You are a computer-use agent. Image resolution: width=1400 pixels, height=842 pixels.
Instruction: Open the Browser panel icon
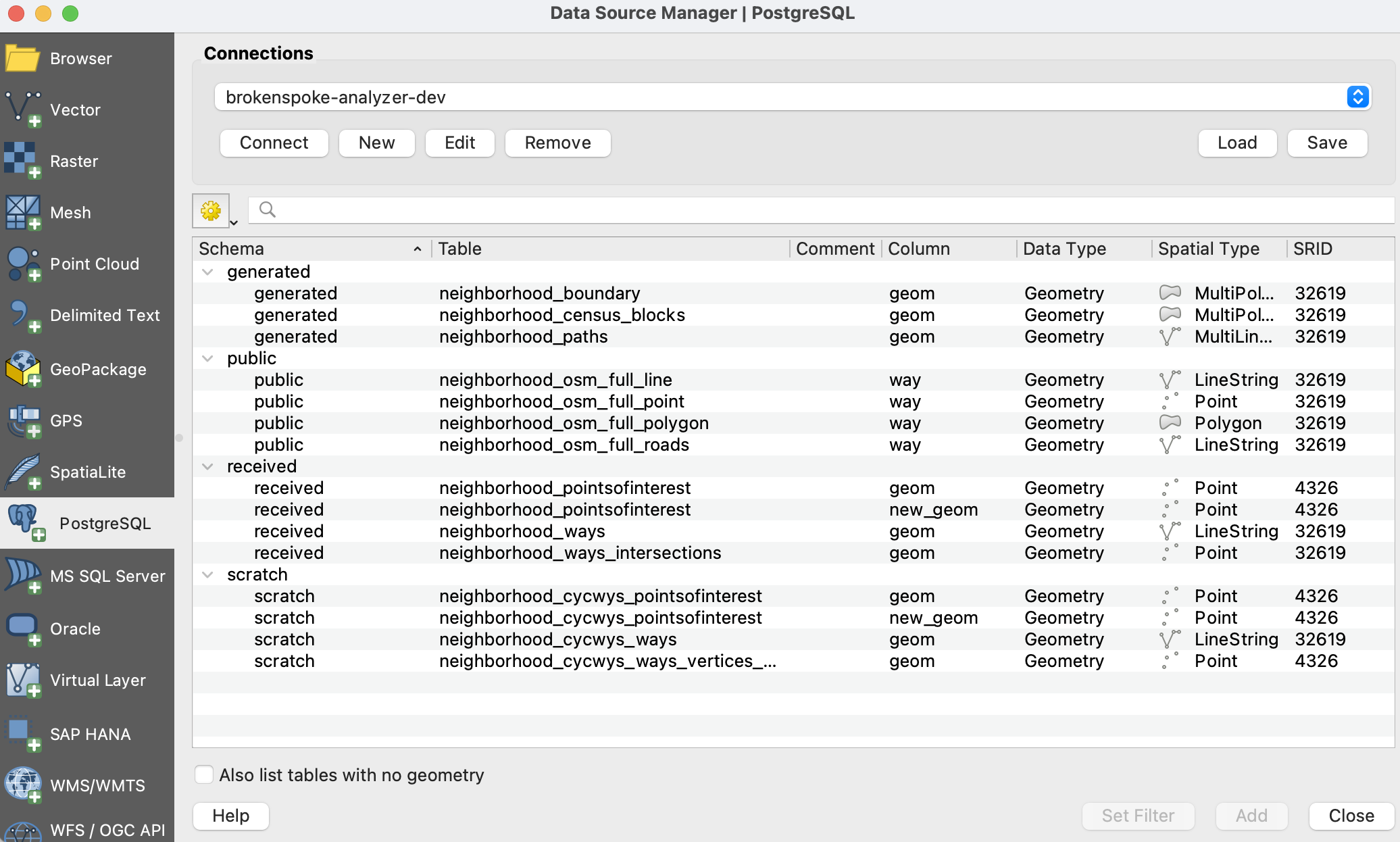click(23, 59)
